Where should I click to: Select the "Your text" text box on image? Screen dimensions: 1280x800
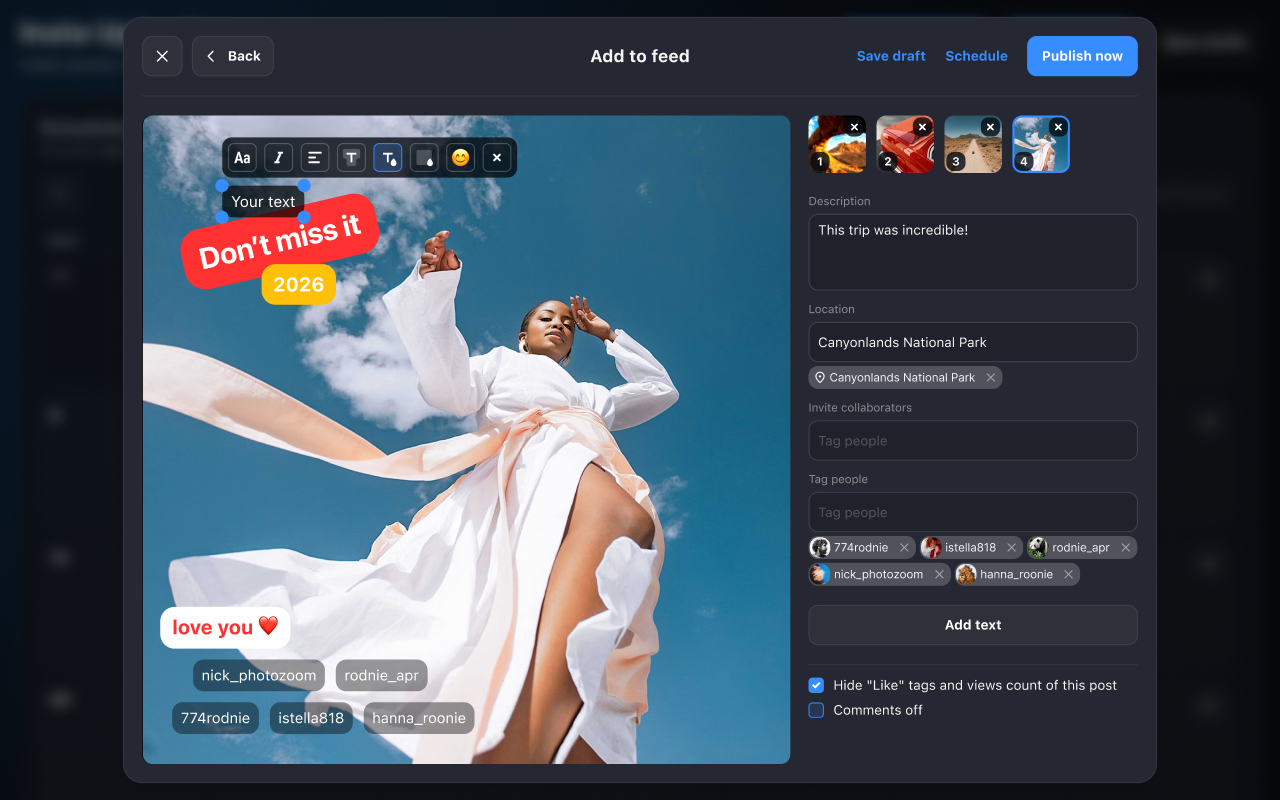point(263,201)
